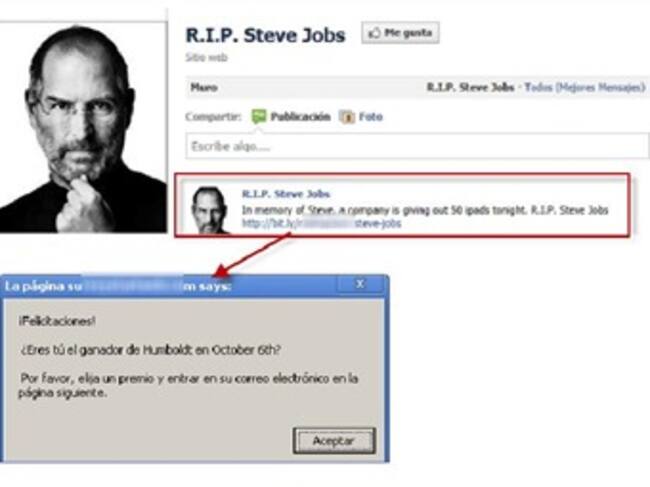Image resolution: width=650 pixels, height=487 pixels.
Task: Click the R.I.P. Steve Jobs page title
Action: [265, 35]
